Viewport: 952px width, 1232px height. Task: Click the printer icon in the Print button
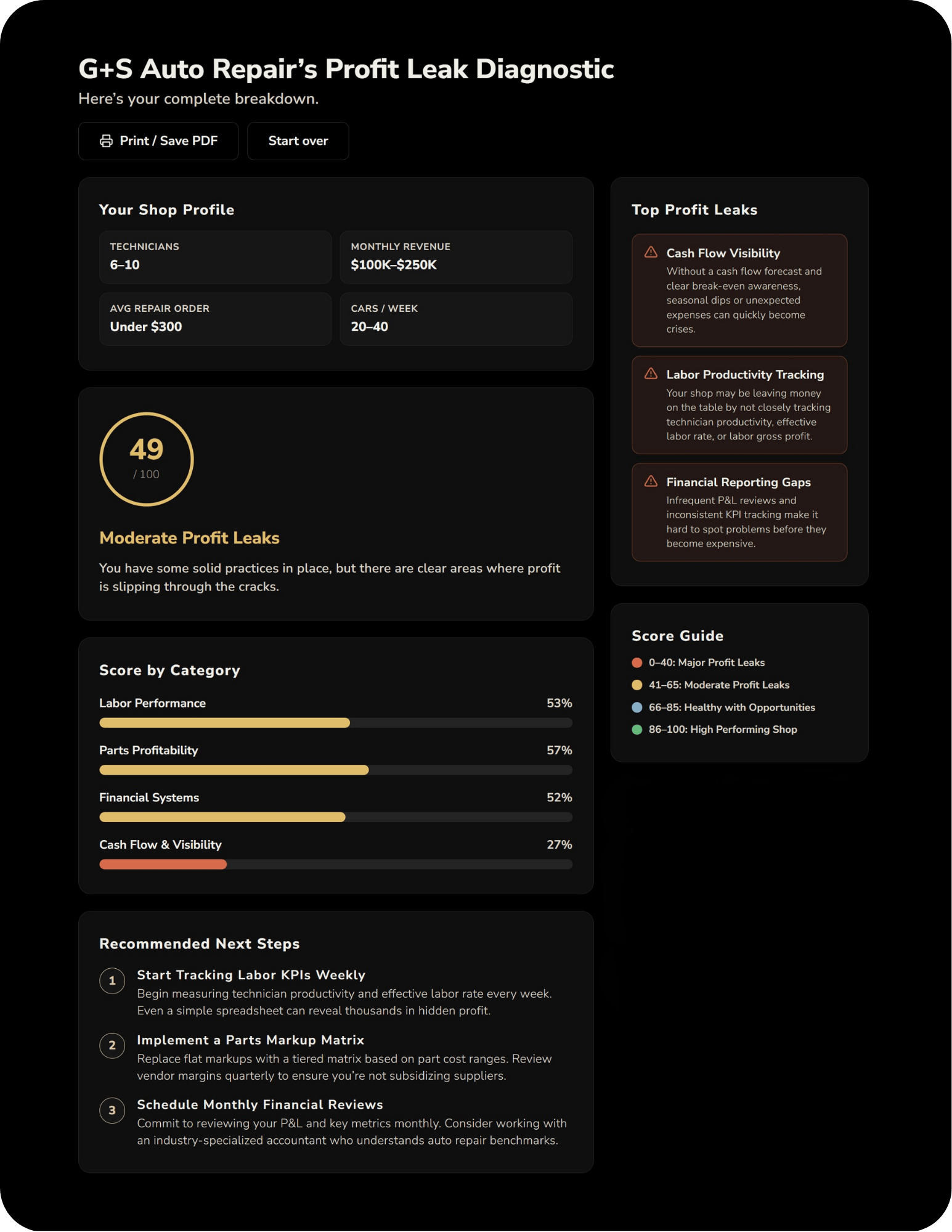(x=107, y=141)
